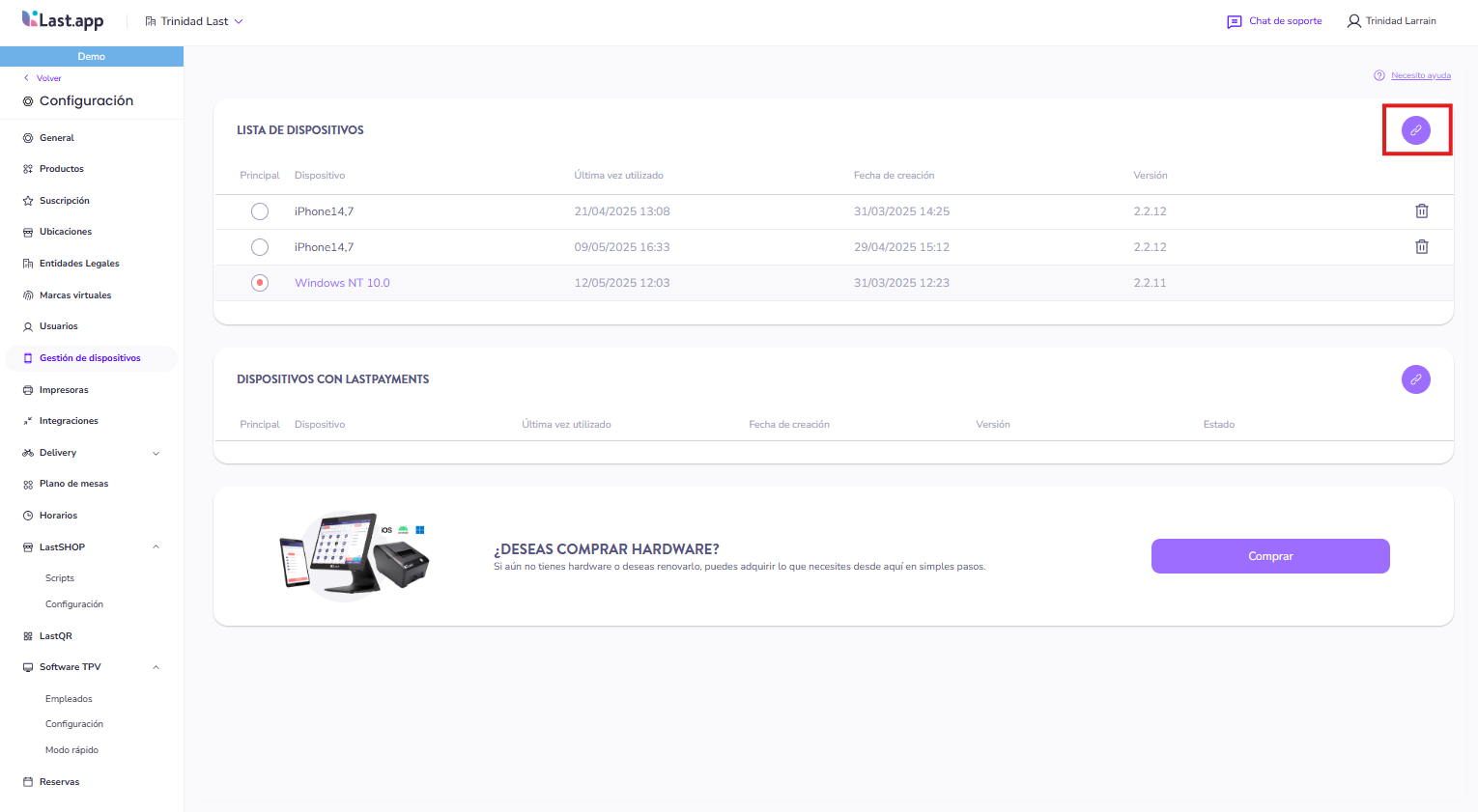
Task: Open the Trinidad Last location dropdown
Action: 194,21
